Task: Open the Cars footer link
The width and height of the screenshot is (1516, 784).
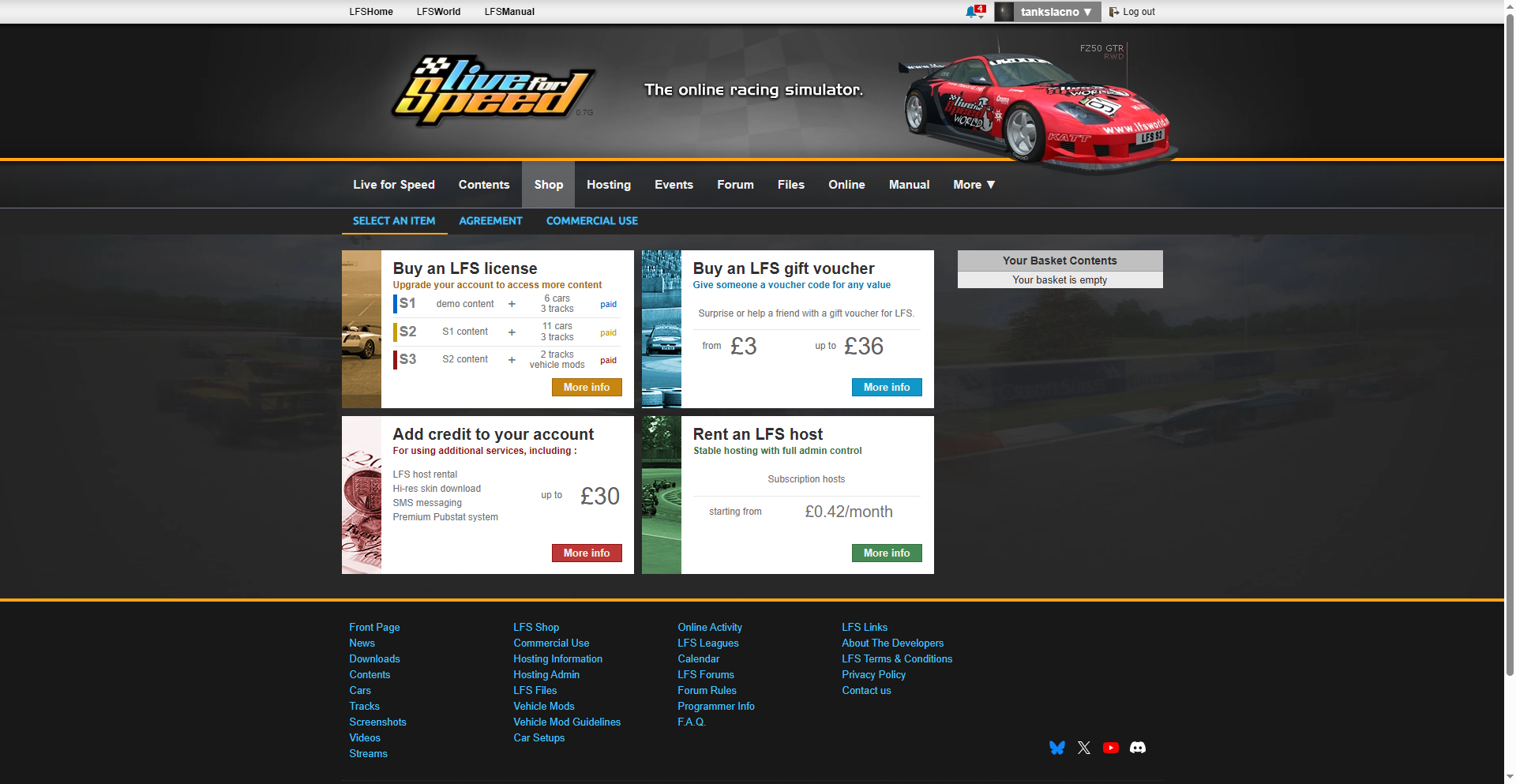Action: pyautogui.click(x=360, y=691)
